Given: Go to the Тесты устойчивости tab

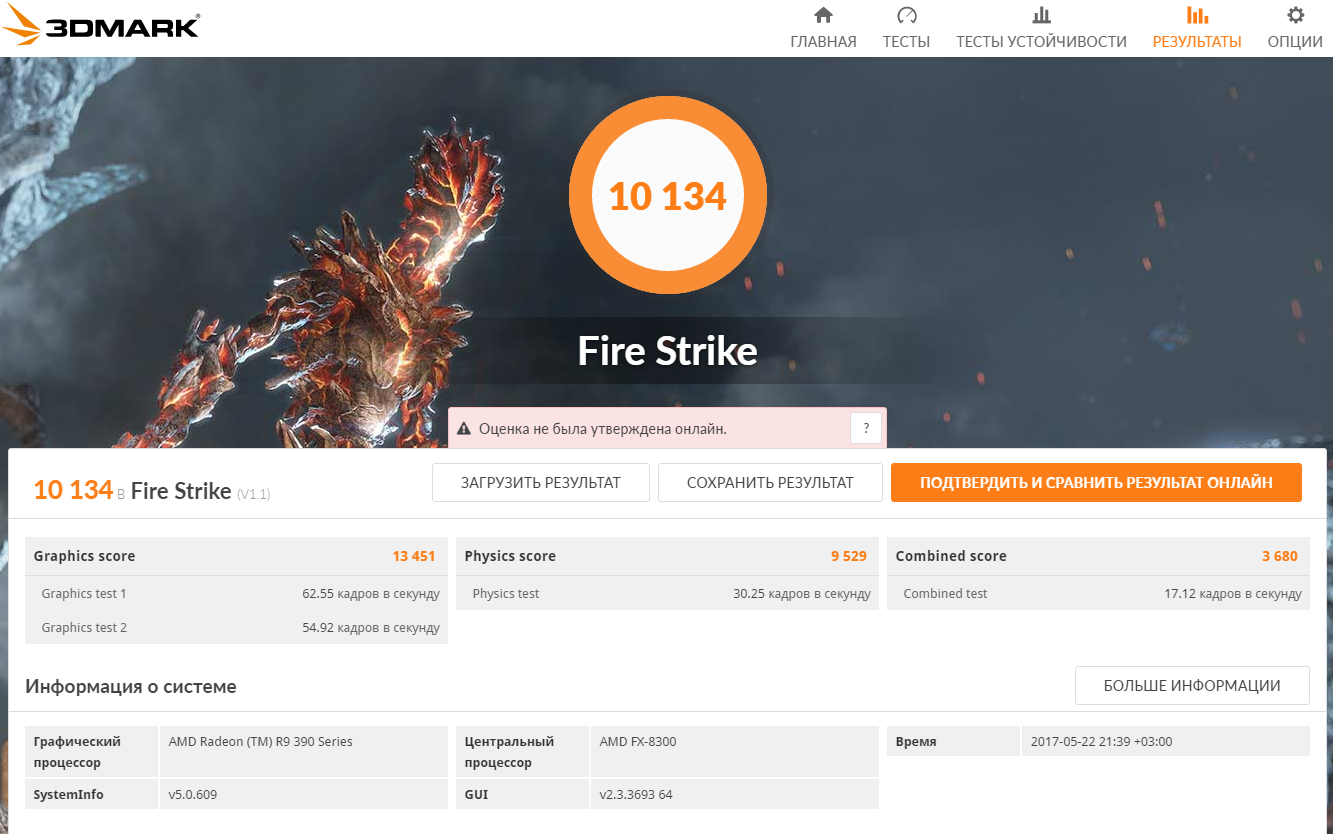Looking at the screenshot, I should (x=1041, y=41).
